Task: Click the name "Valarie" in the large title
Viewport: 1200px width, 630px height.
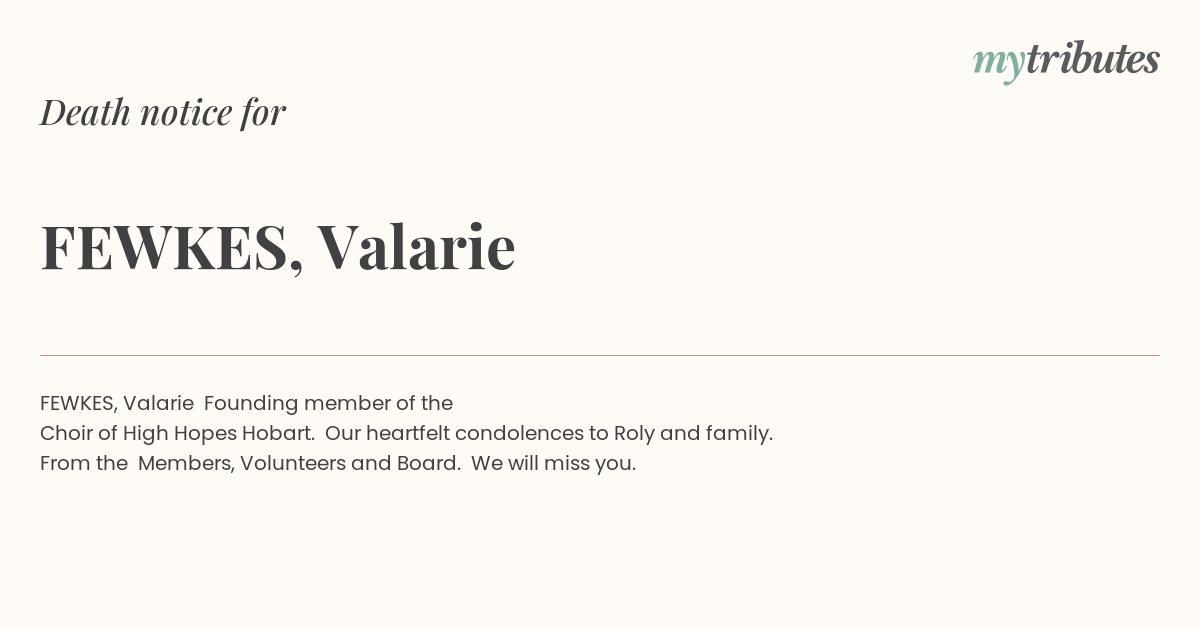Action: tap(417, 247)
